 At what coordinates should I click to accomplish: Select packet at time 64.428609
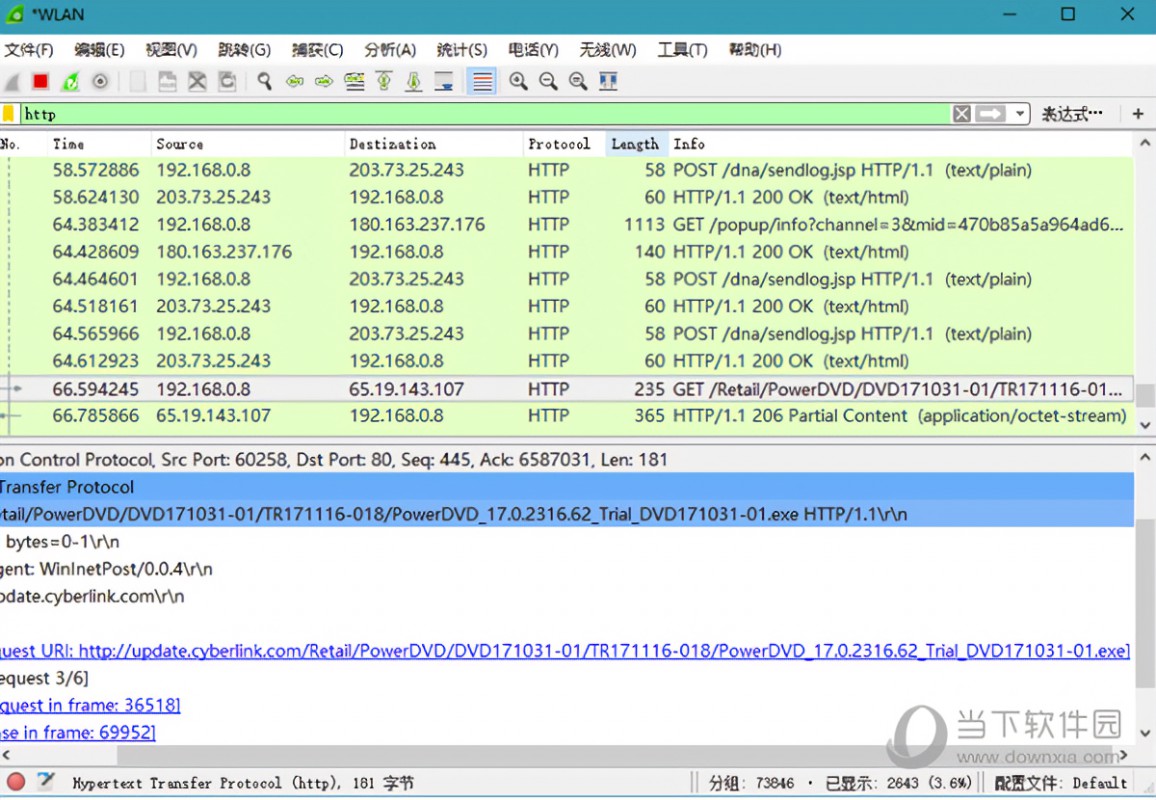tap(566, 251)
